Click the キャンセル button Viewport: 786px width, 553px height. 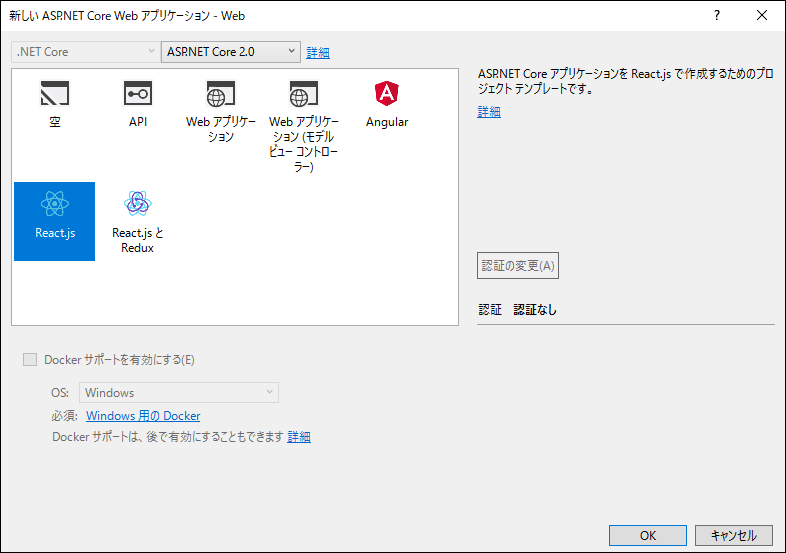coord(734,535)
